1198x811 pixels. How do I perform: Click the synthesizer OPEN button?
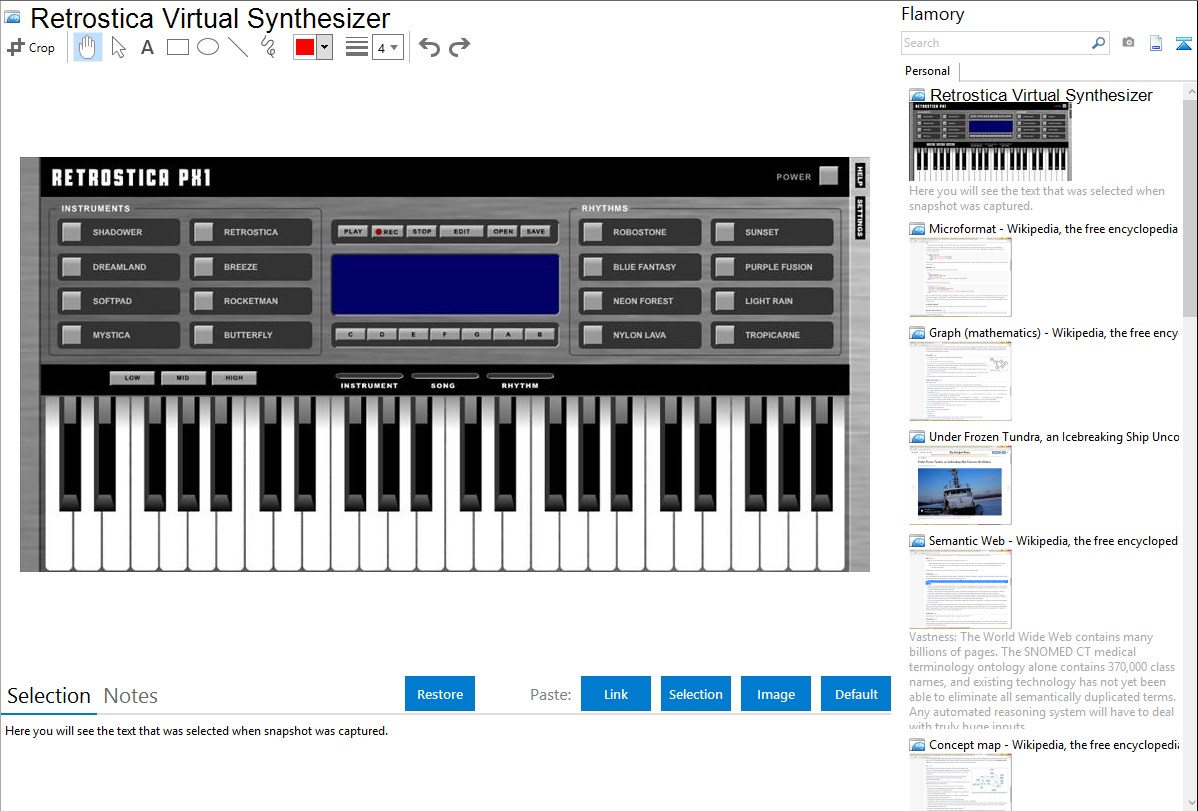pyautogui.click(x=503, y=231)
